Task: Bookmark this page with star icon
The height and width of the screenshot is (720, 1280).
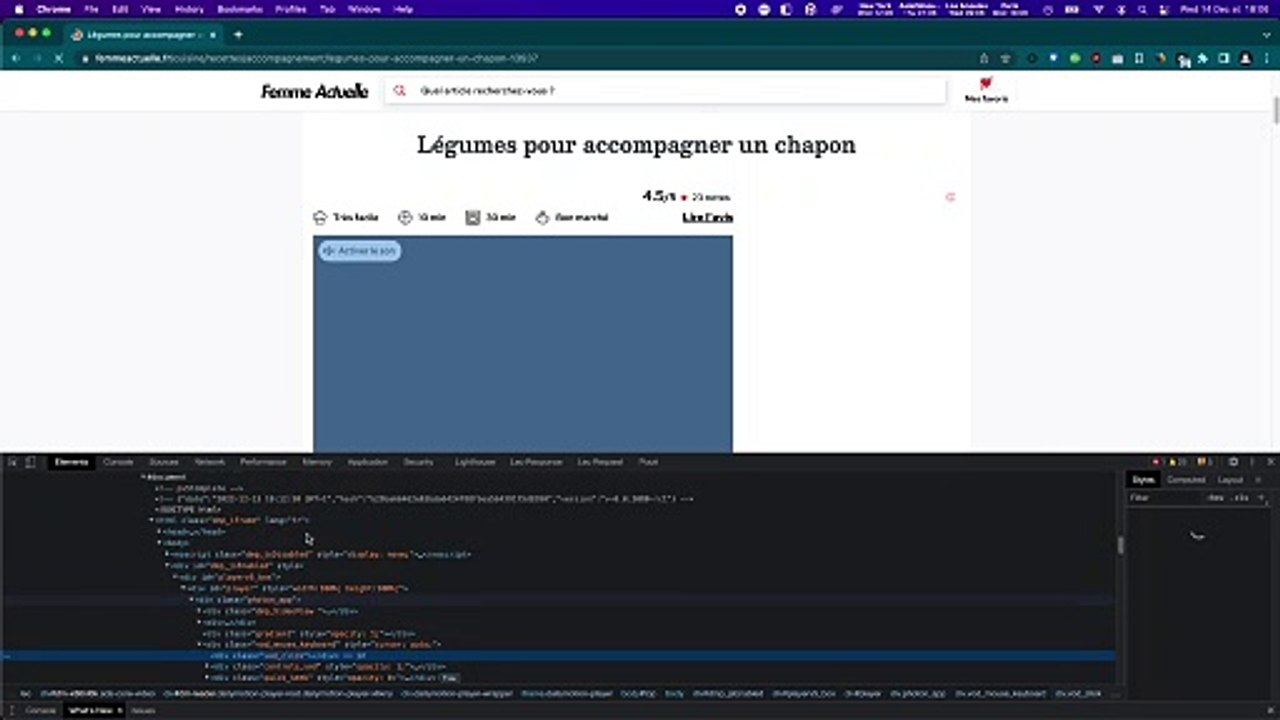Action: coord(1005,58)
